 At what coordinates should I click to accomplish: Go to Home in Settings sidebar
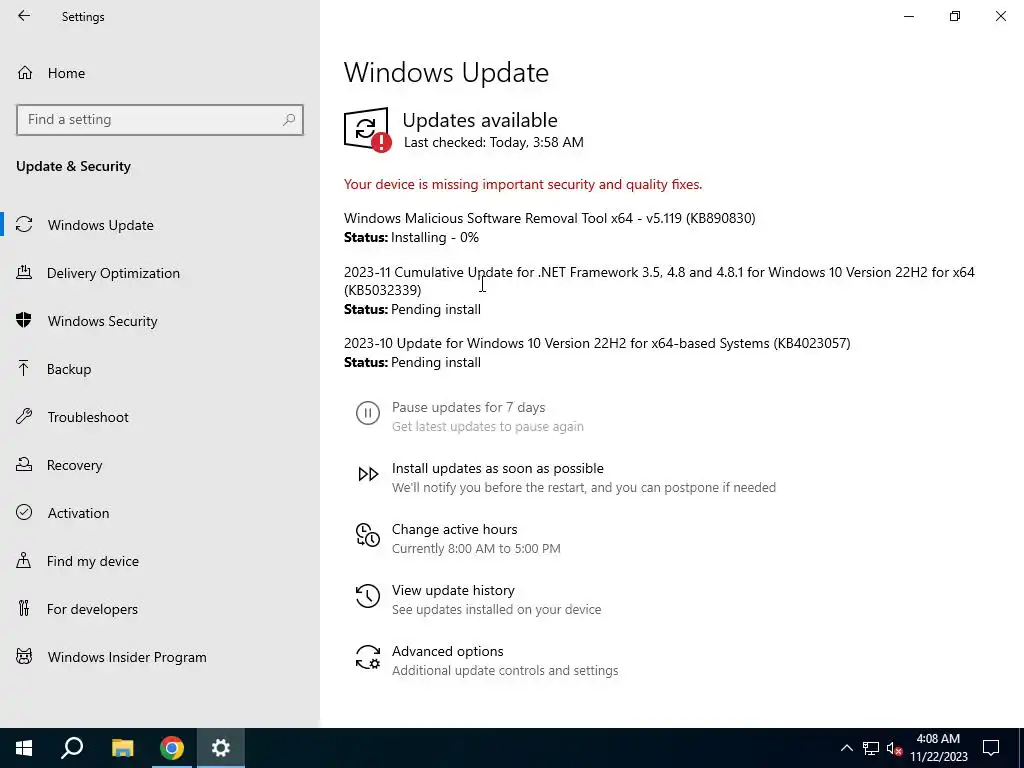(160, 72)
